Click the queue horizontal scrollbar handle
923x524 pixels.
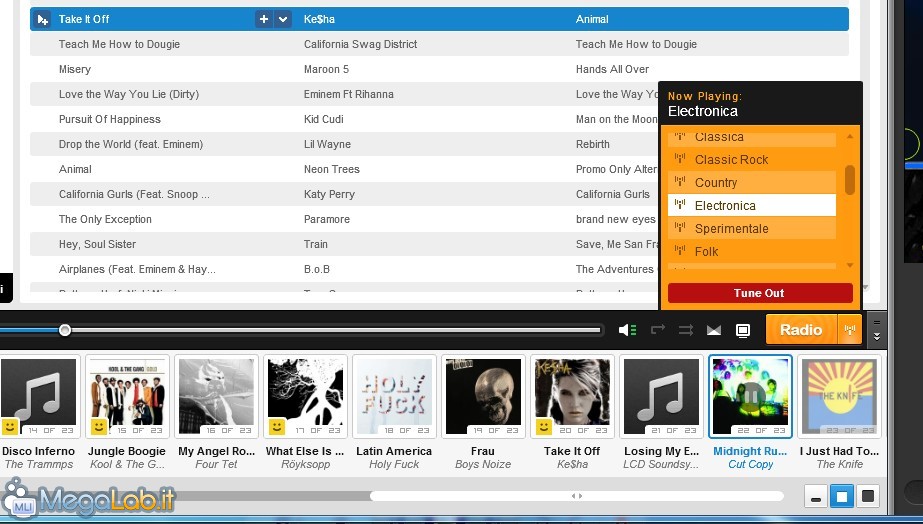click(577, 496)
